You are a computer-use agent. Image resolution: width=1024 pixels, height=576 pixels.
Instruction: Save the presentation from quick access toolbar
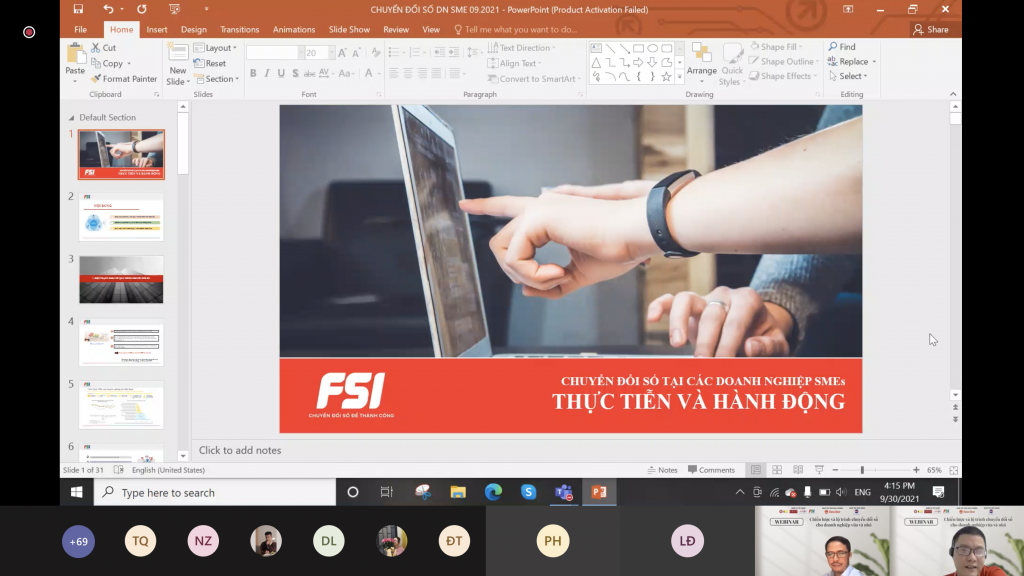pyautogui.click(x=78, y=9)
